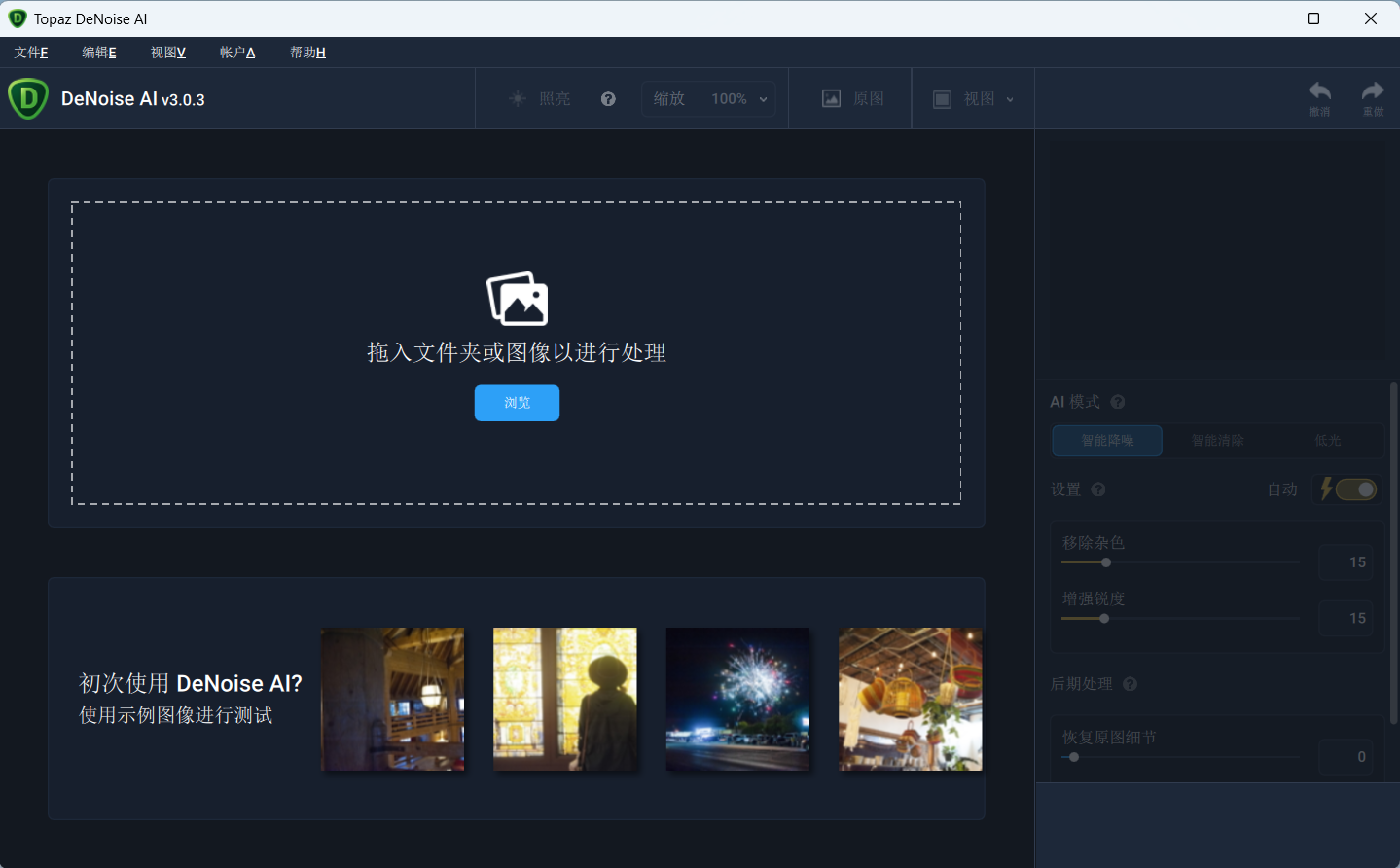Open the fireworks sample image
The width and height of the screenshot is (1400, 868).
(737, 699)
